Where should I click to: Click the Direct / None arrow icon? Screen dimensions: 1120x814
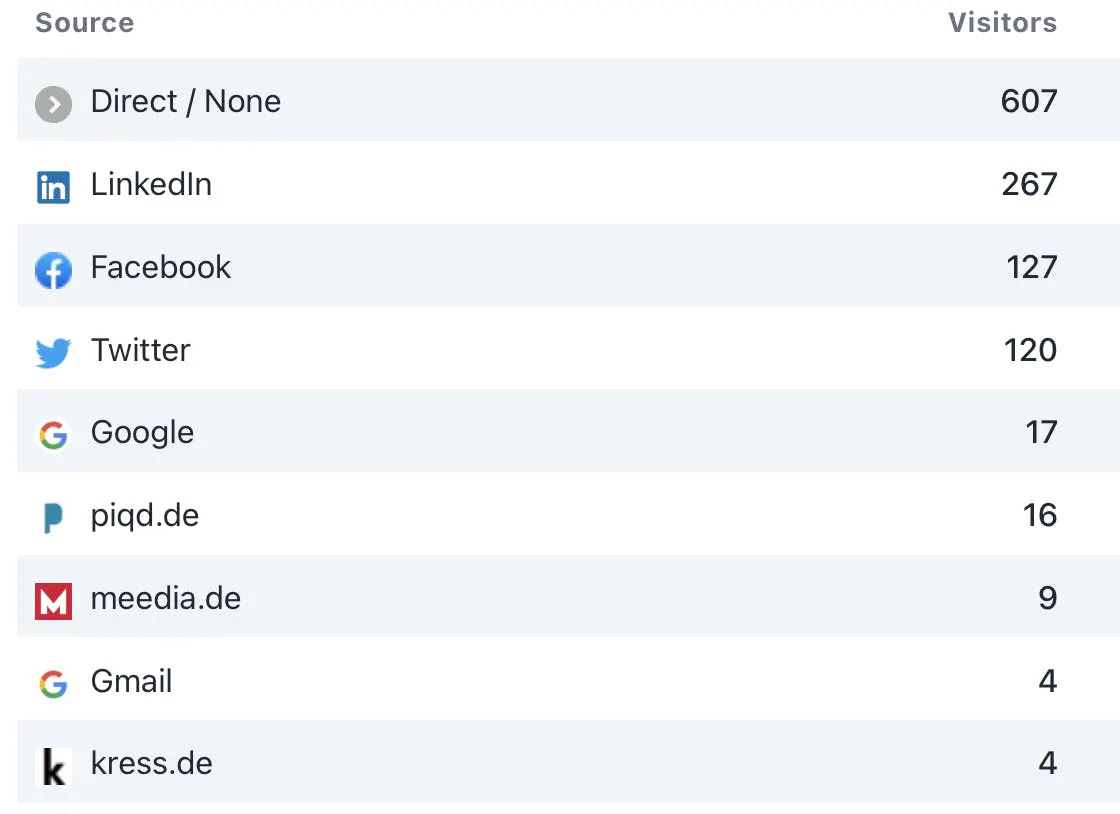(x=53, y=103)
